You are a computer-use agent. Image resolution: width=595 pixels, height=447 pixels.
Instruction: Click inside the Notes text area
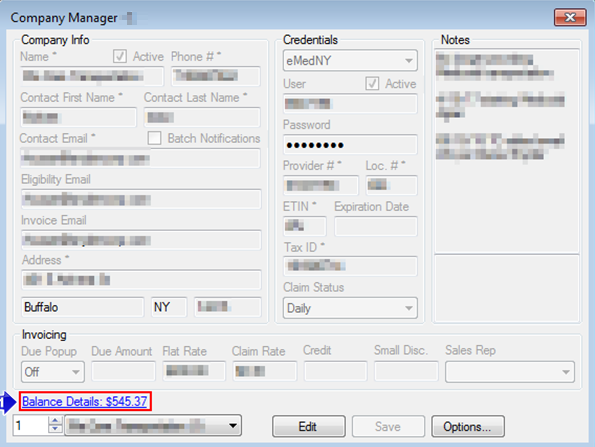(x=507, y=151)
